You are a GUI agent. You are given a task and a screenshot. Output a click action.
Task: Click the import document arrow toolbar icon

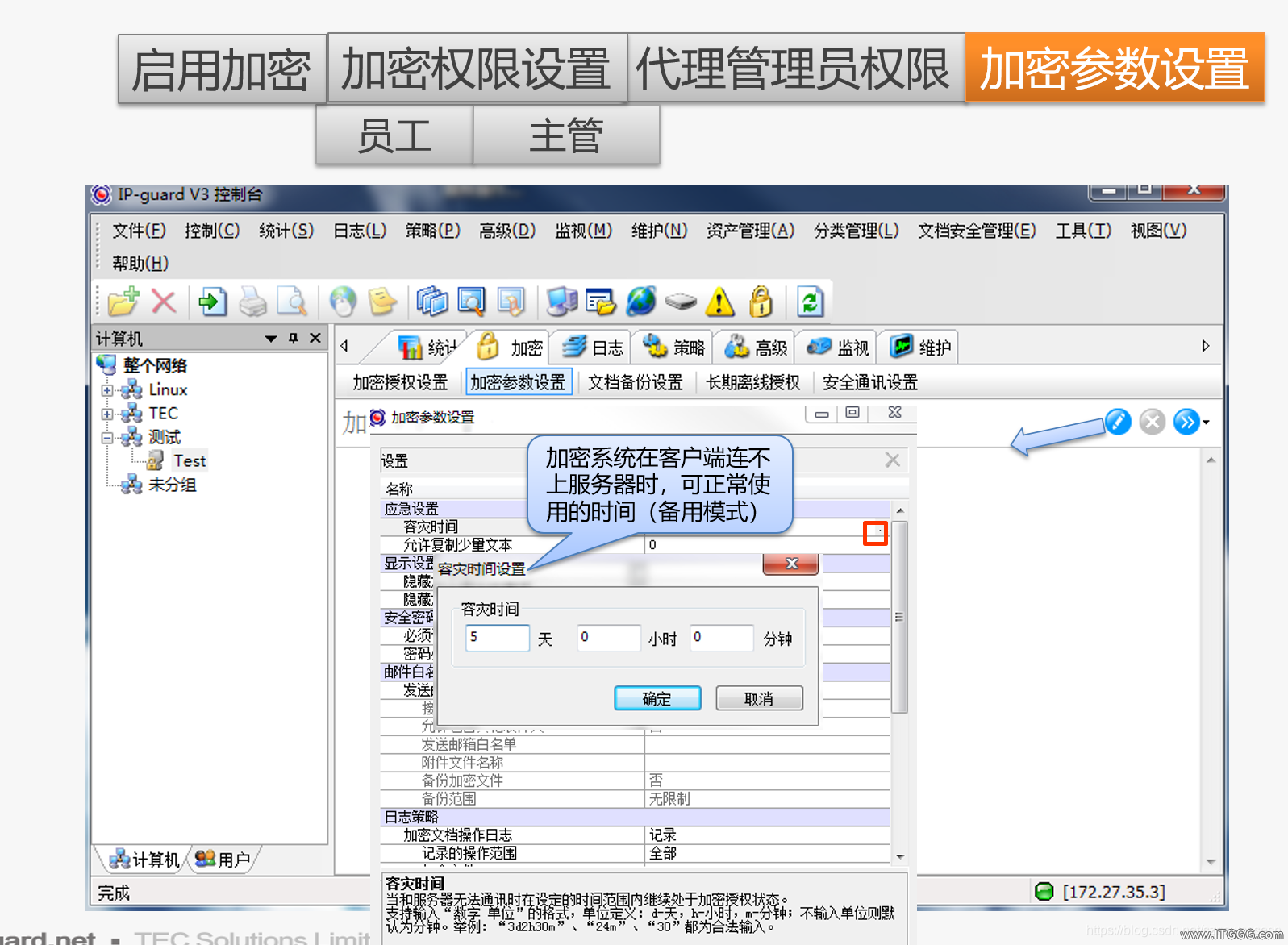(213, 302)
